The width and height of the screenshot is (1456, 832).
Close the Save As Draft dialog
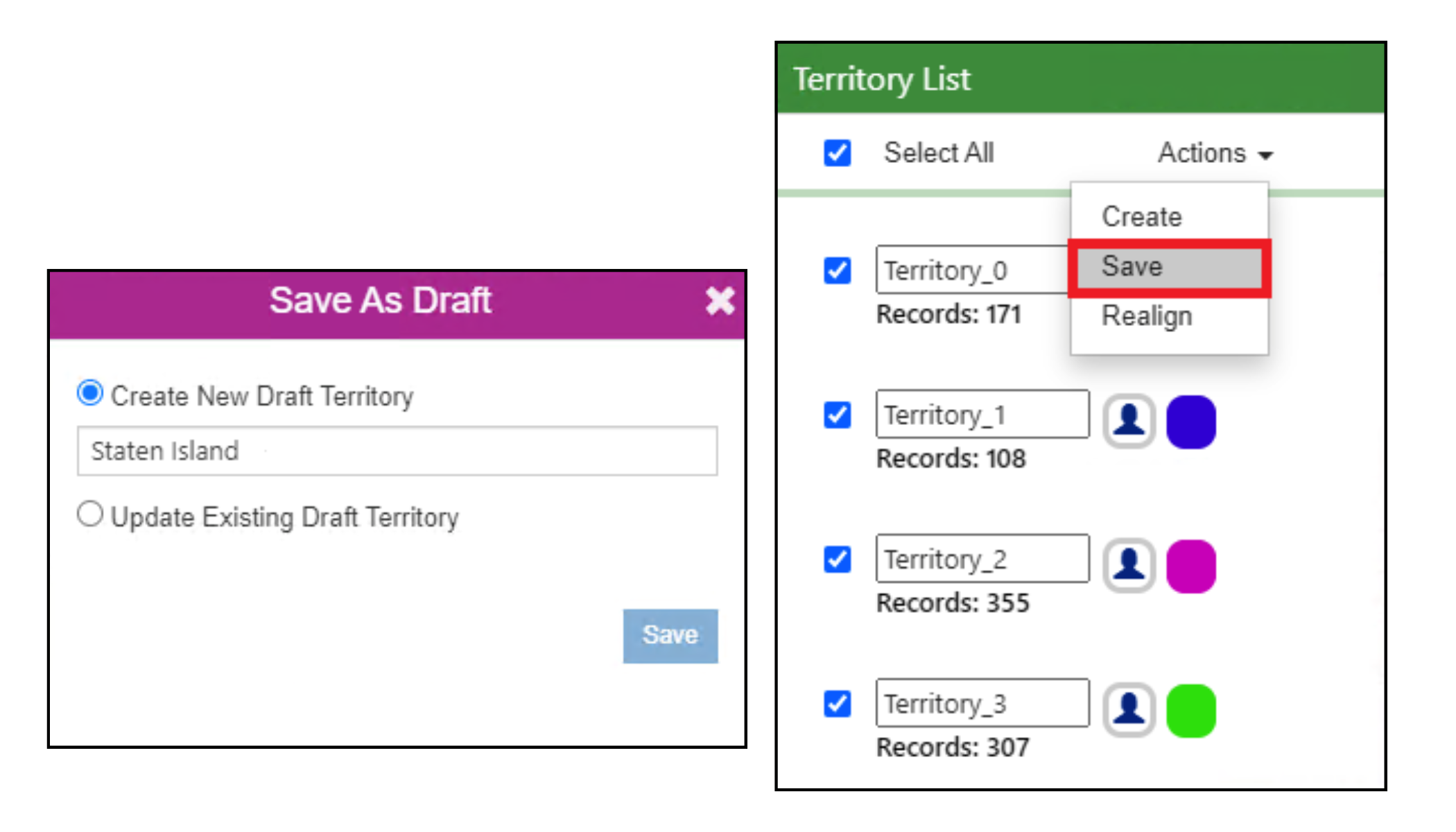coord(720,301)
